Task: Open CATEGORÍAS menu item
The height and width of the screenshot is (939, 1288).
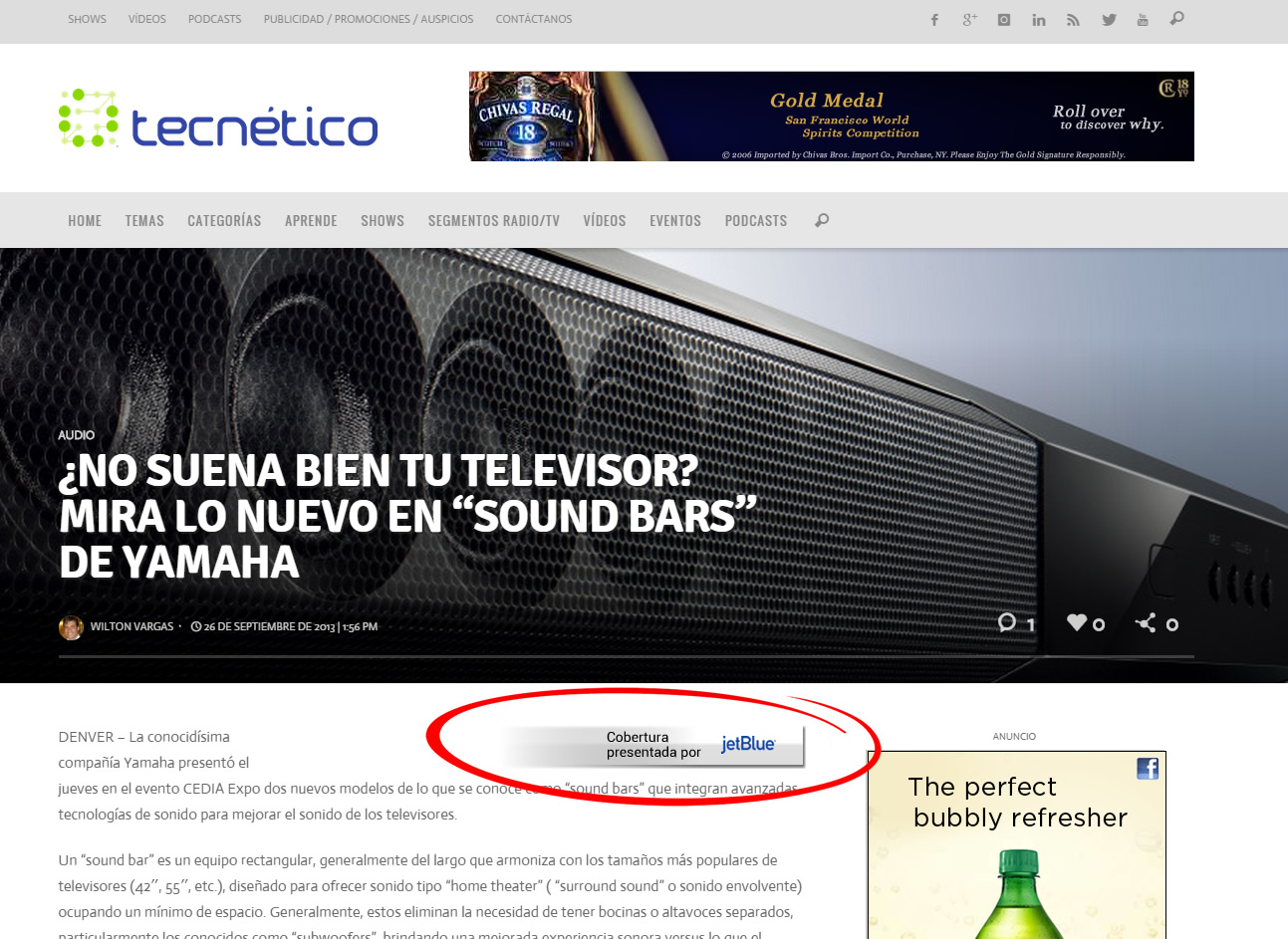Action: pos(224,221)
